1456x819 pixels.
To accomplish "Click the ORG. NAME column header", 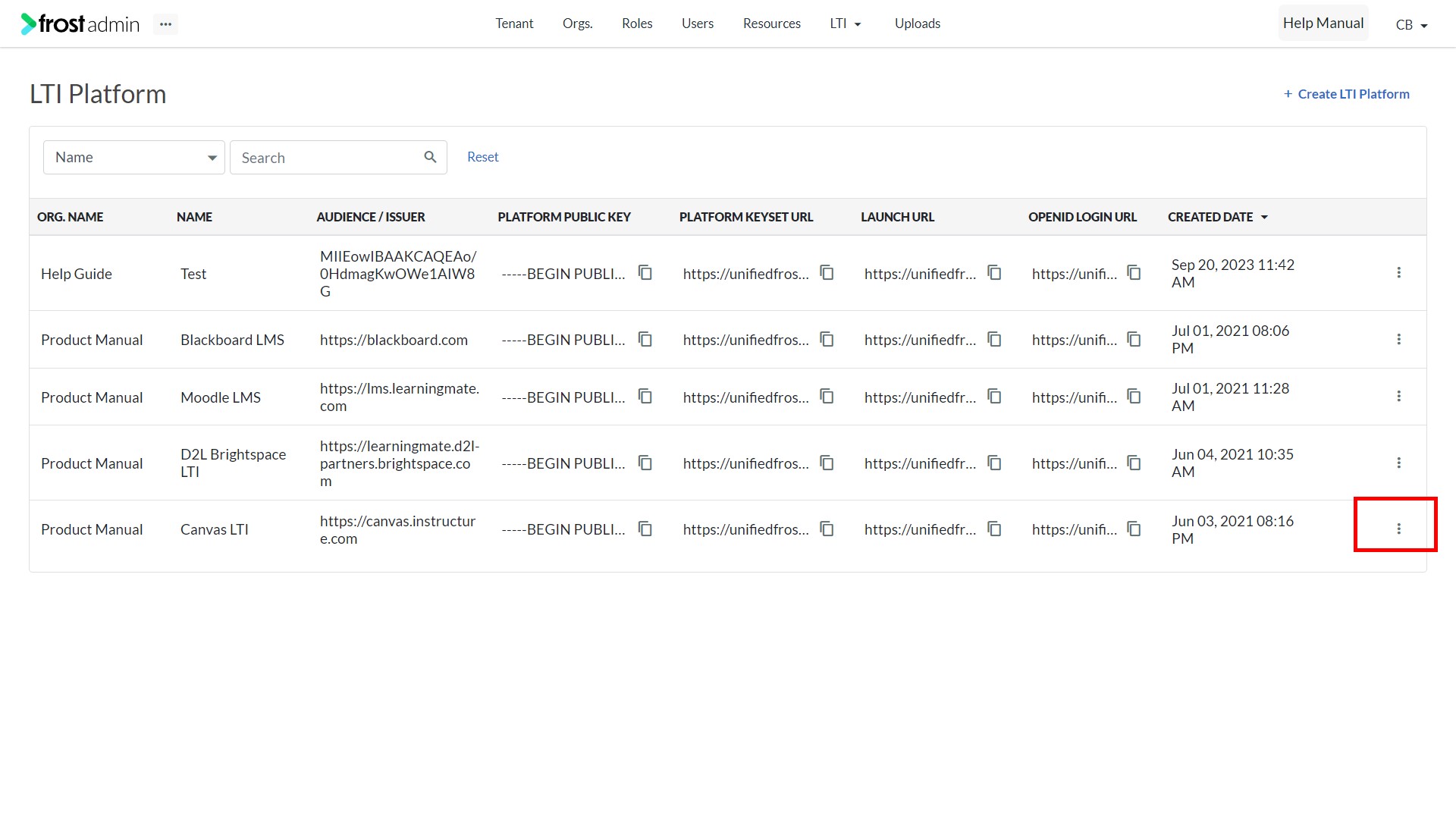I will pos(71,217).
